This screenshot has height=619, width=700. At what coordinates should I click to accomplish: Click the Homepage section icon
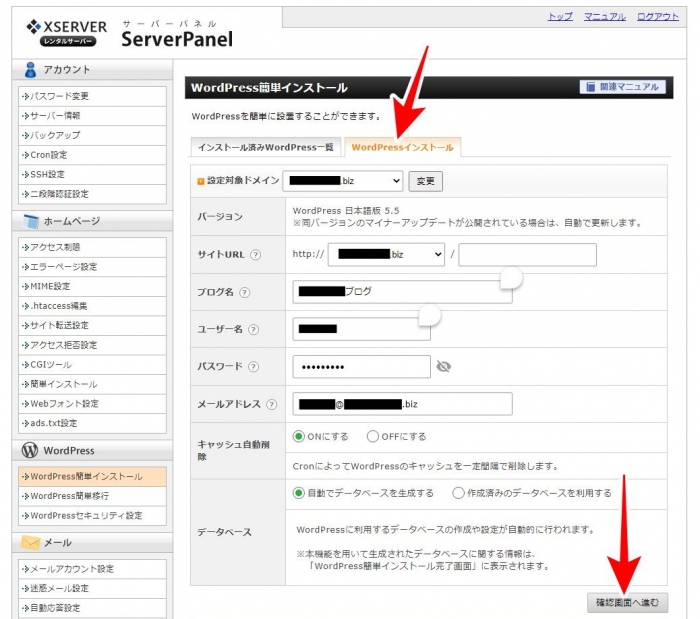31,221
